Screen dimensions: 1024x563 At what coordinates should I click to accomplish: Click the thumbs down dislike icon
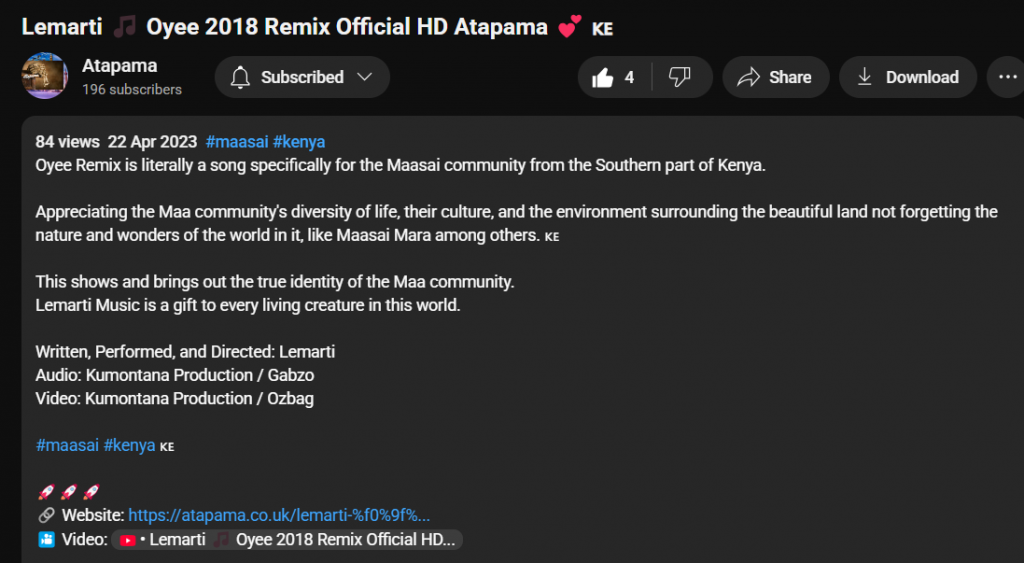coord(680,77)
